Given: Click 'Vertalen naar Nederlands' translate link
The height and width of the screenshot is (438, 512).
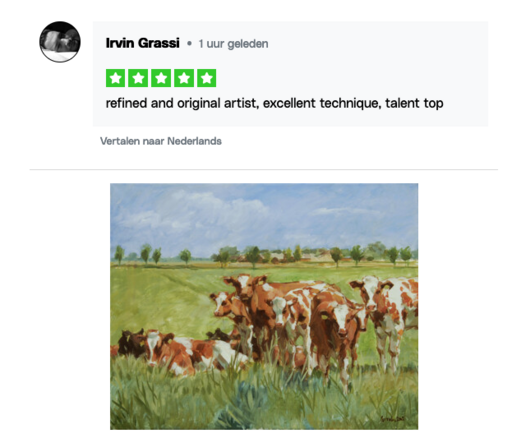Looking at the screenshot, I should (x=161, y=141).
